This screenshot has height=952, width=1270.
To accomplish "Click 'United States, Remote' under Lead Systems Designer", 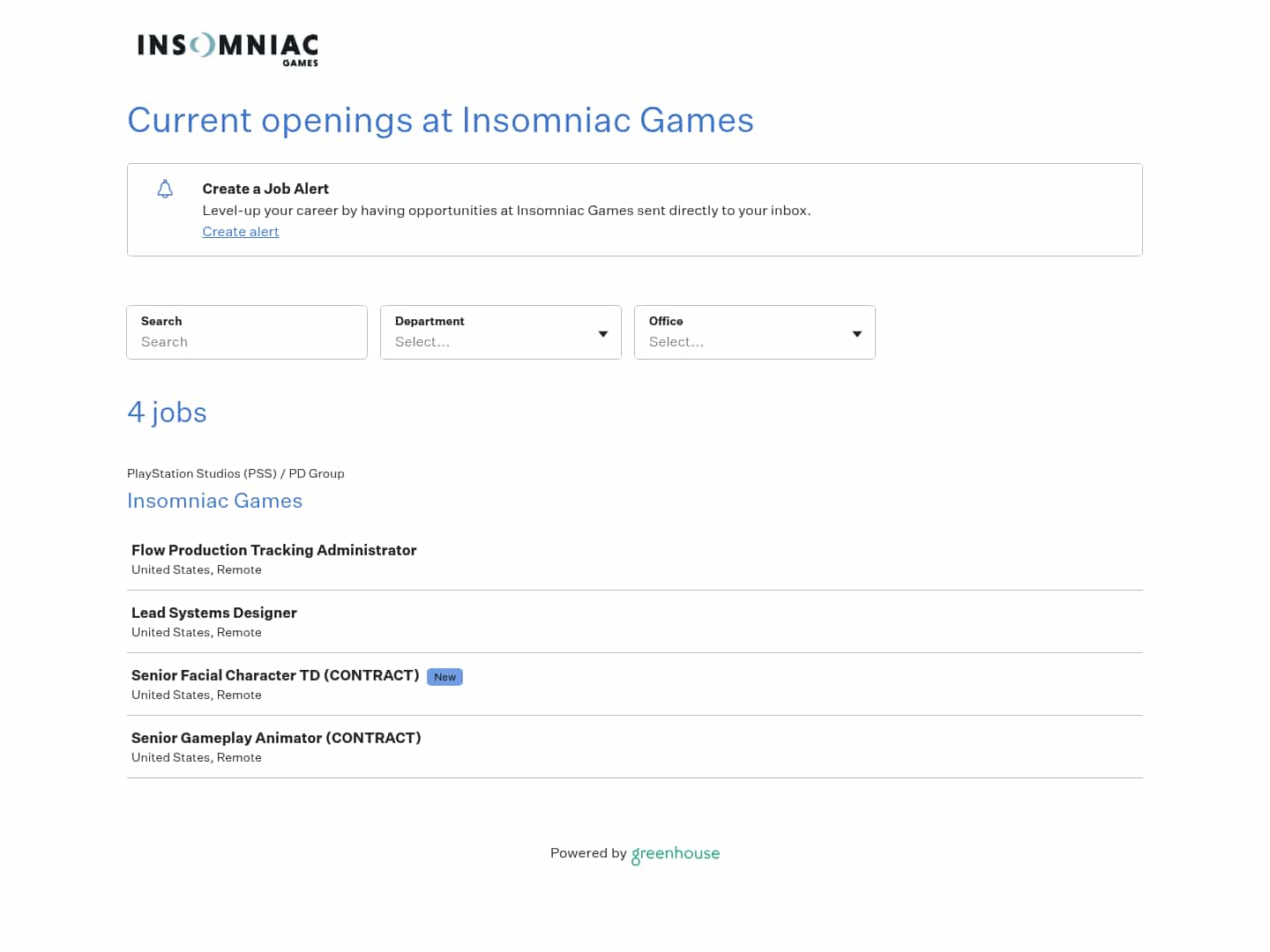I will click(x=197, y=632).
